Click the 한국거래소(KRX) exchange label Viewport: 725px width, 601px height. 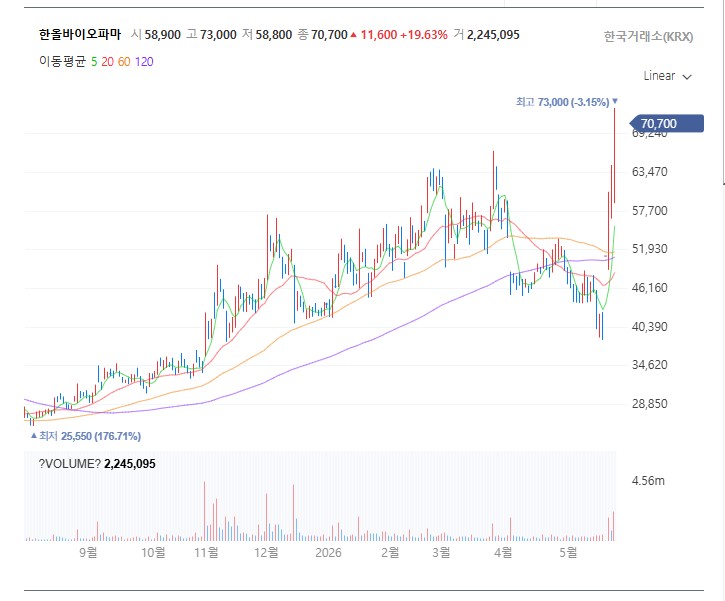tap(648, 37)
